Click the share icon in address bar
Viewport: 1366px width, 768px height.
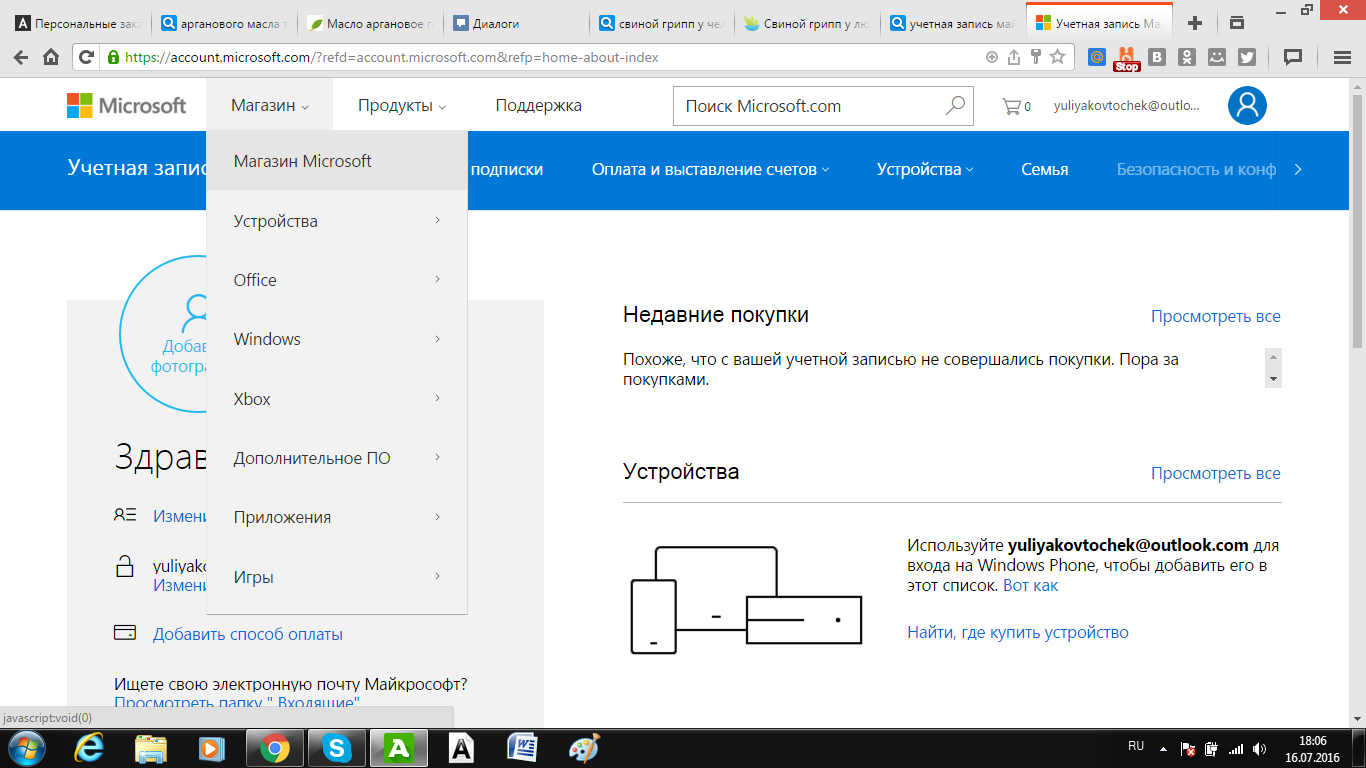pos(1014,57)
